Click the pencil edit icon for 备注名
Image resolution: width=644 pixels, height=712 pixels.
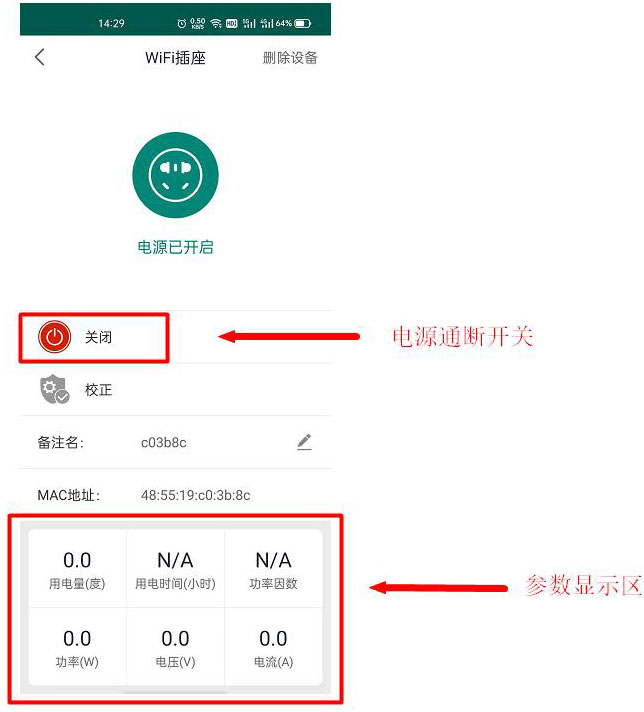click(304, 442)
